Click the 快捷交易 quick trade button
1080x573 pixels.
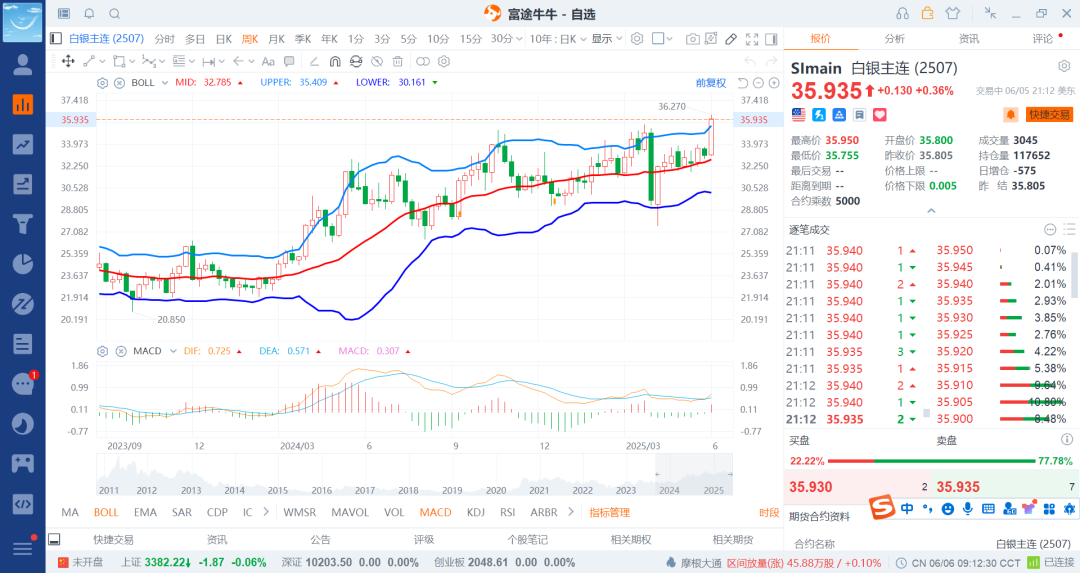pyautogui.click(x=1049, y=114)
